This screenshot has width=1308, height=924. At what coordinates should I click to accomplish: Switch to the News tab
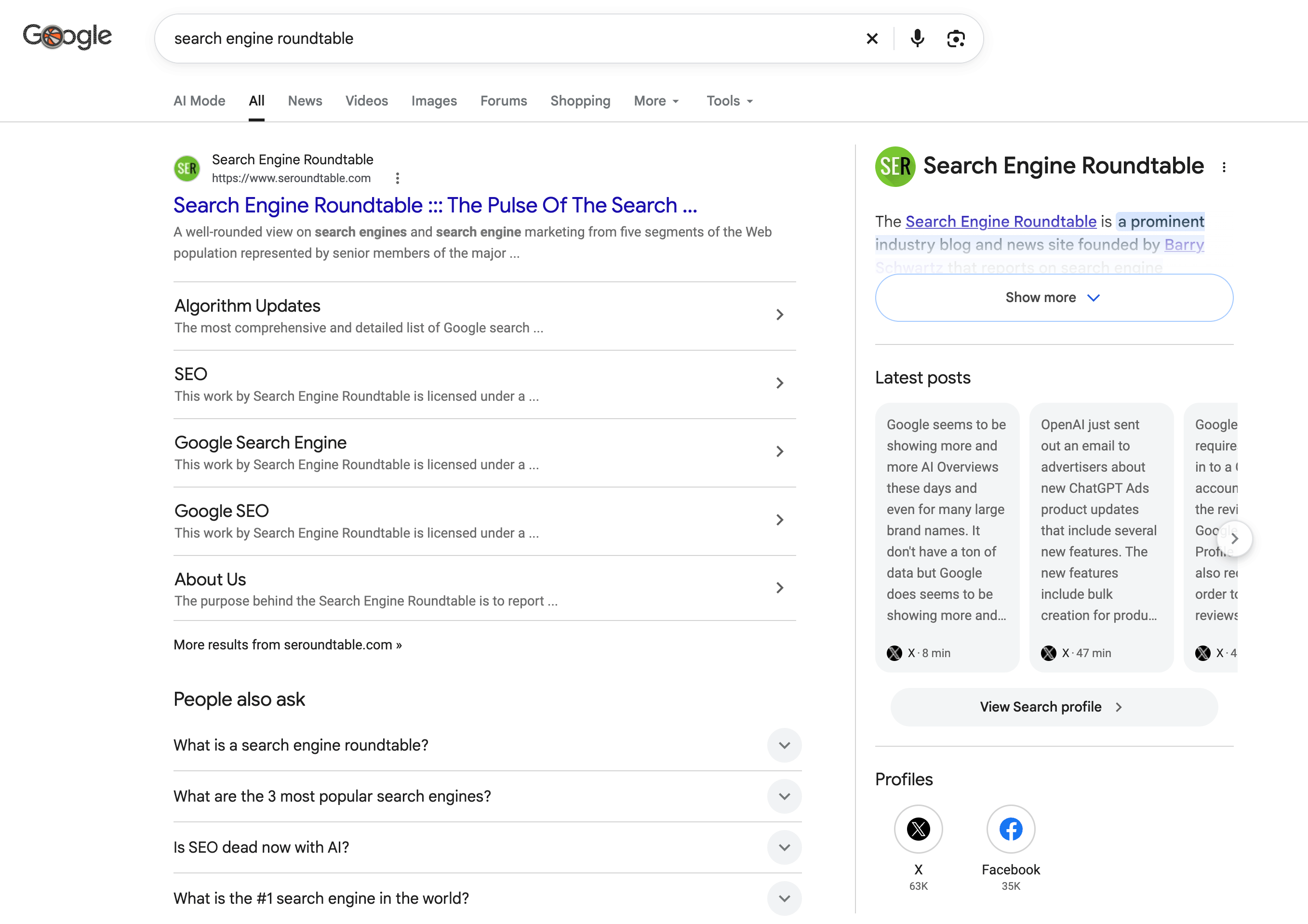click(305, 101)
